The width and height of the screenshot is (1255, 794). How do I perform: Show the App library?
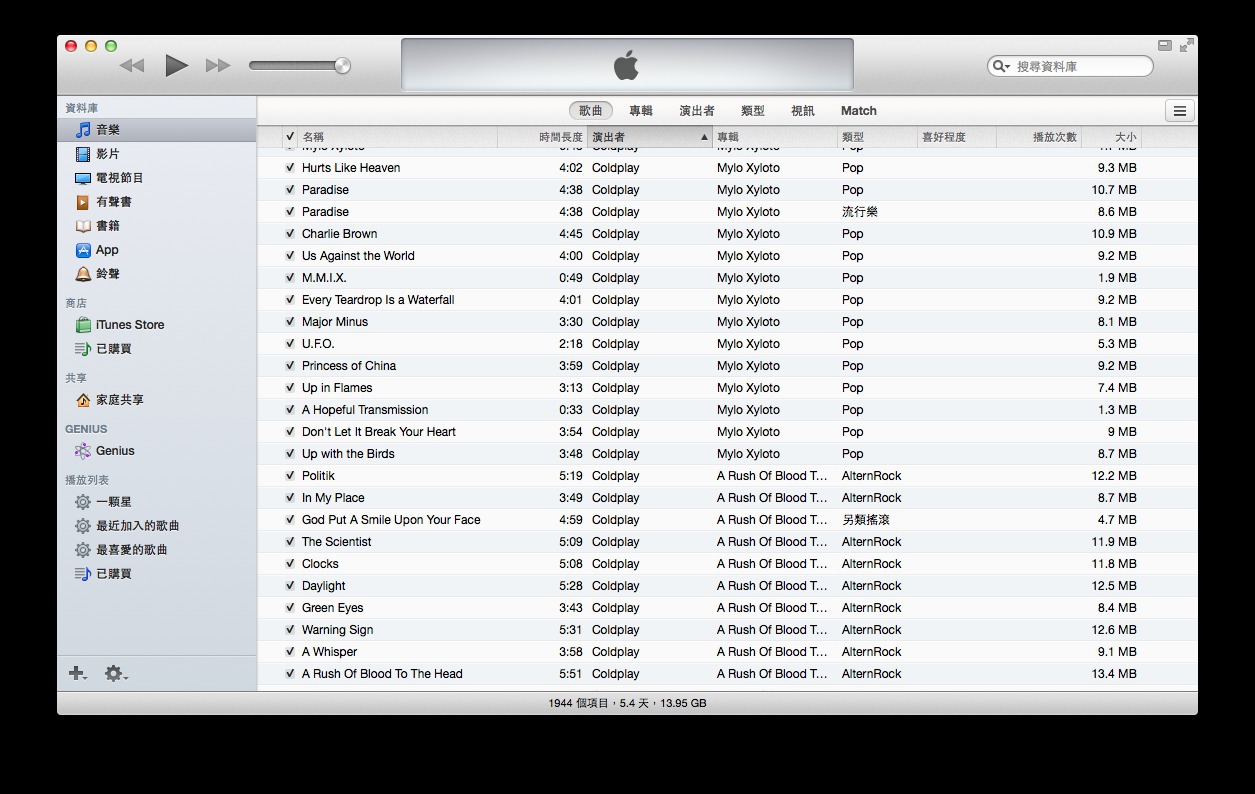click(x=157, y=250)
